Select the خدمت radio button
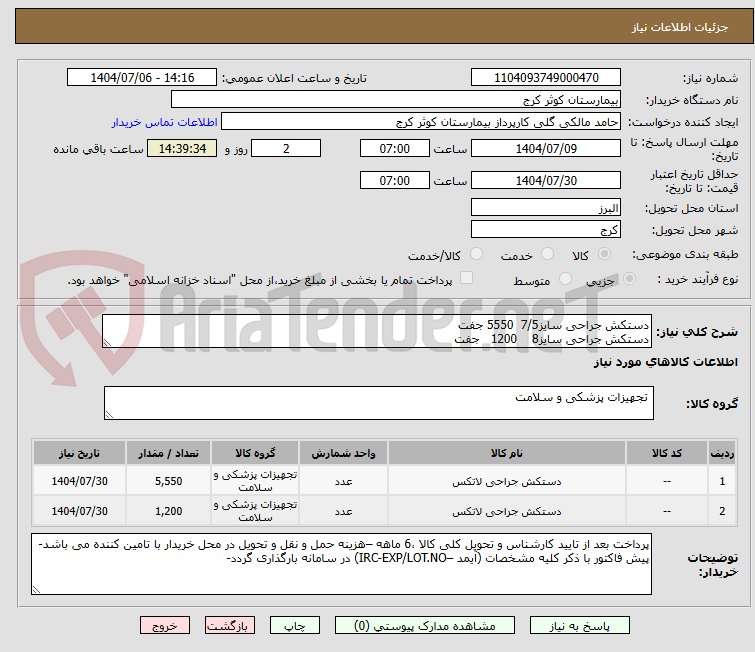Image resolution: width=755 pixels, height=652 pixels. (547, 254)
